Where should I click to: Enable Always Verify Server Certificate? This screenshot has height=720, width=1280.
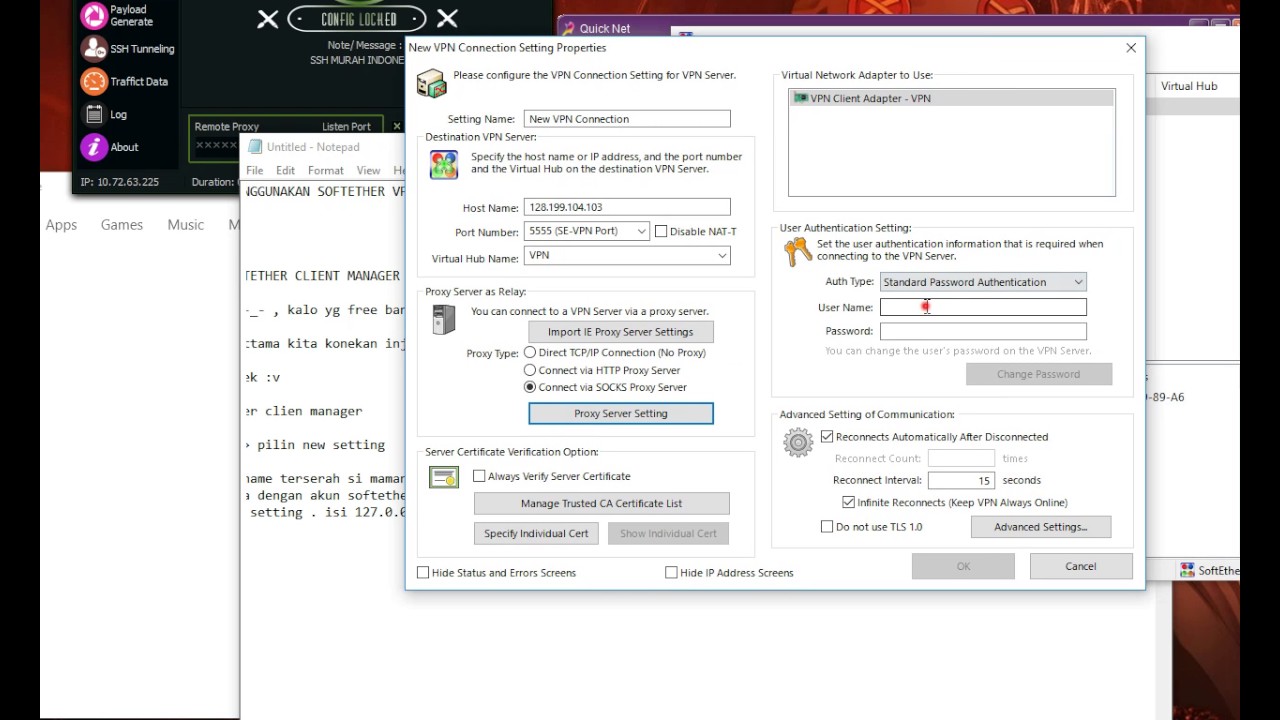pos(479,476)
